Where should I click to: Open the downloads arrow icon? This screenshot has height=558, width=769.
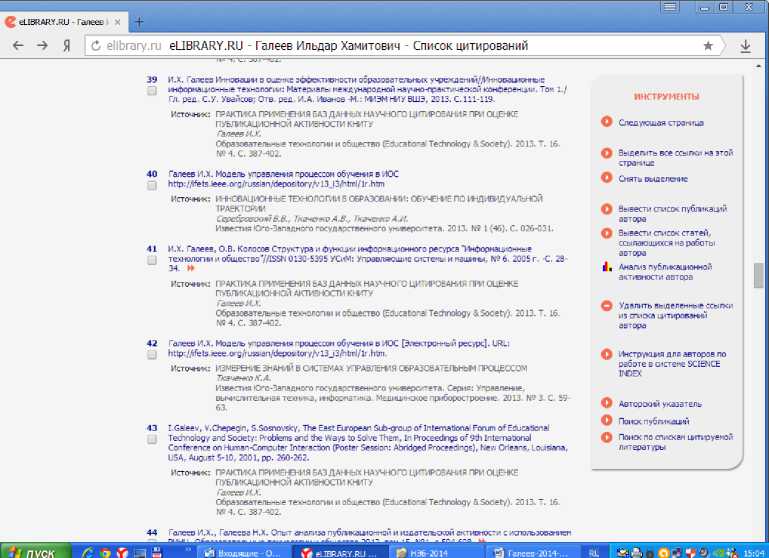pos(746,46)
